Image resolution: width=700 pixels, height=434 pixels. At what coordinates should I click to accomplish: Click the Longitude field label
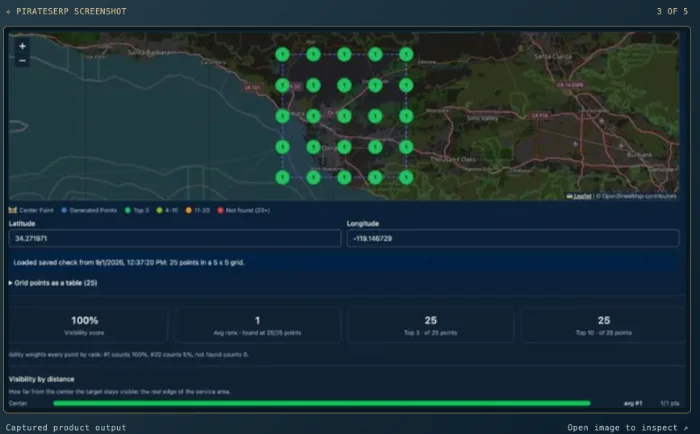[362, 223]
